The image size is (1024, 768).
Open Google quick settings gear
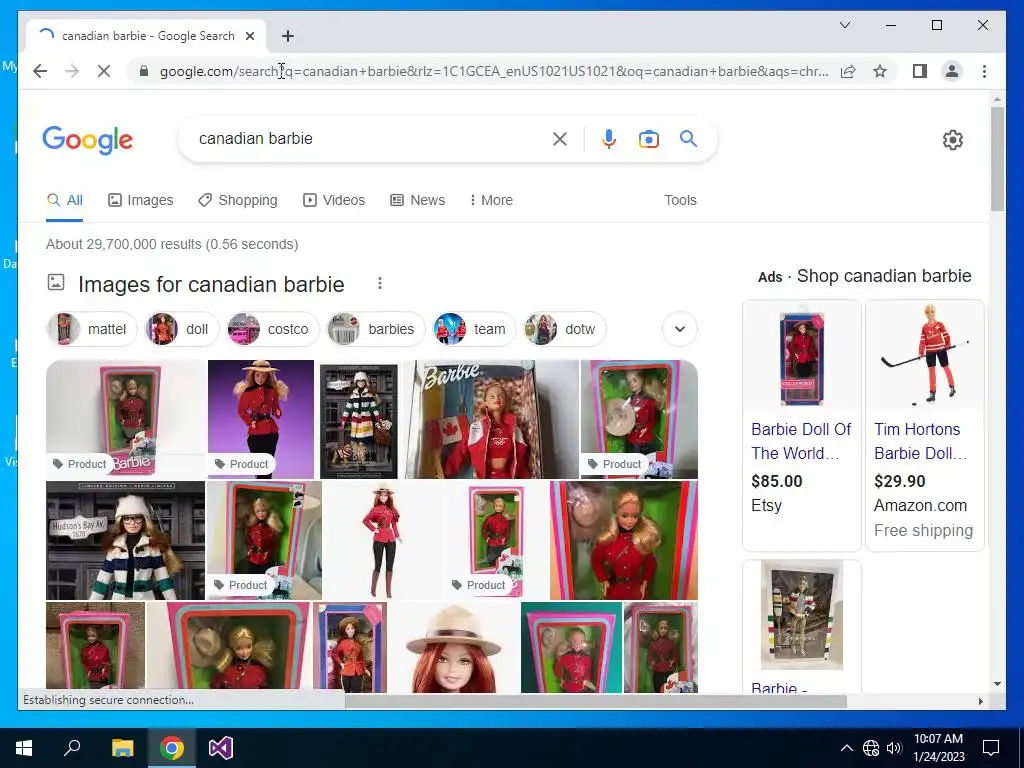tap(952, 140)
